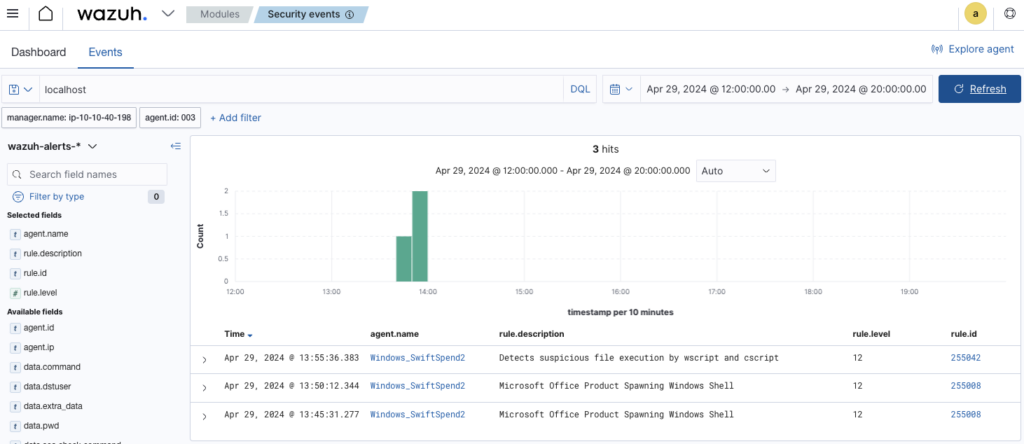Expand the 13:50:12.344 event row
This screenshot has width=1024, height=444.
point(204,388)
